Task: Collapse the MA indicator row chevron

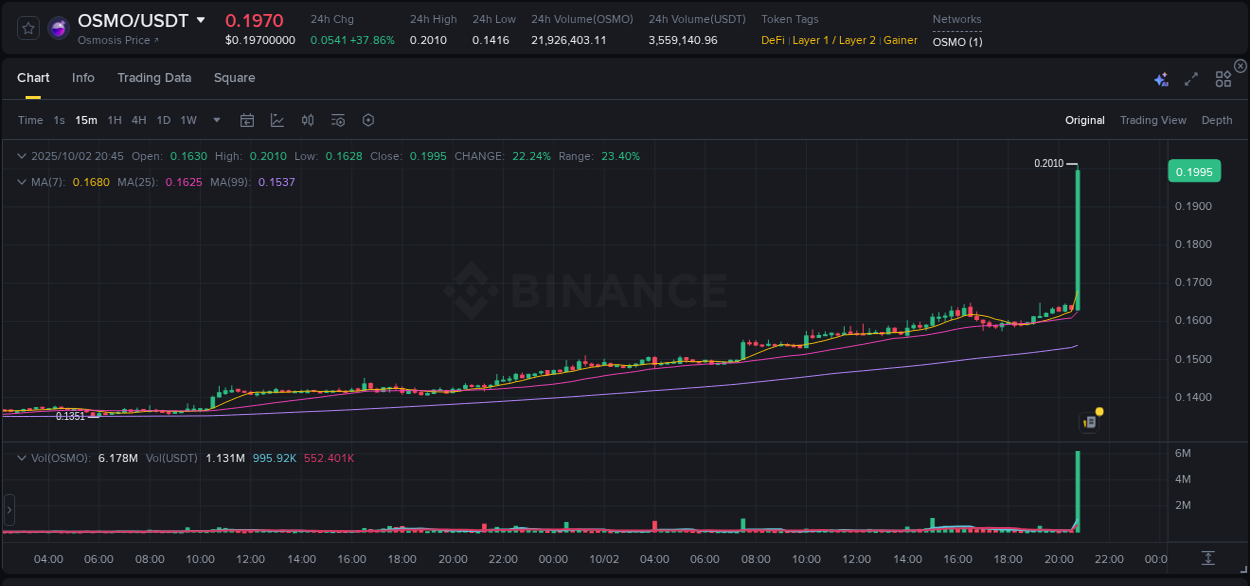Action: [21, 182]
